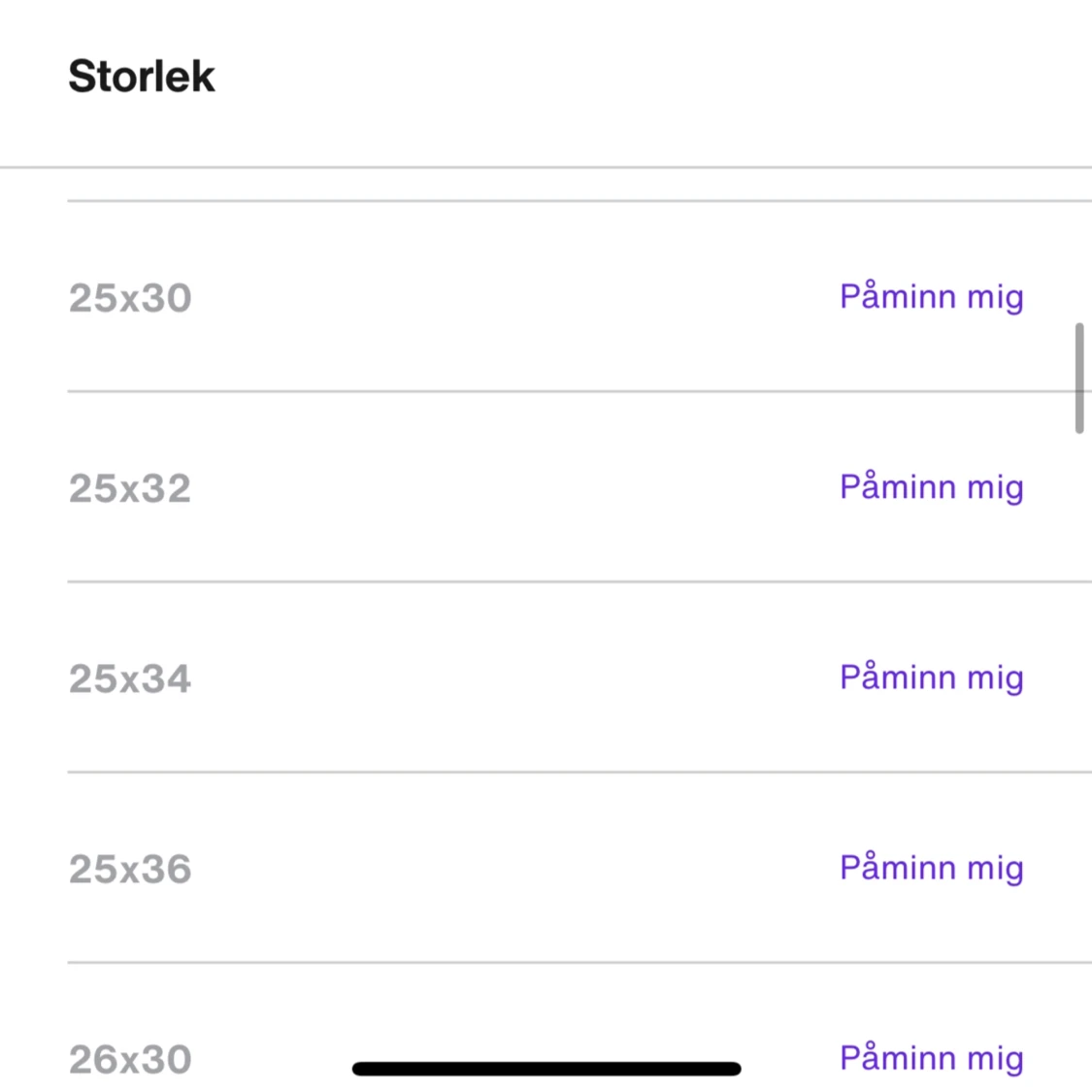Screen dimensions: 1092x1092
Task: Tap Påminn mig for size 25x30
Action: pos(931,298)
